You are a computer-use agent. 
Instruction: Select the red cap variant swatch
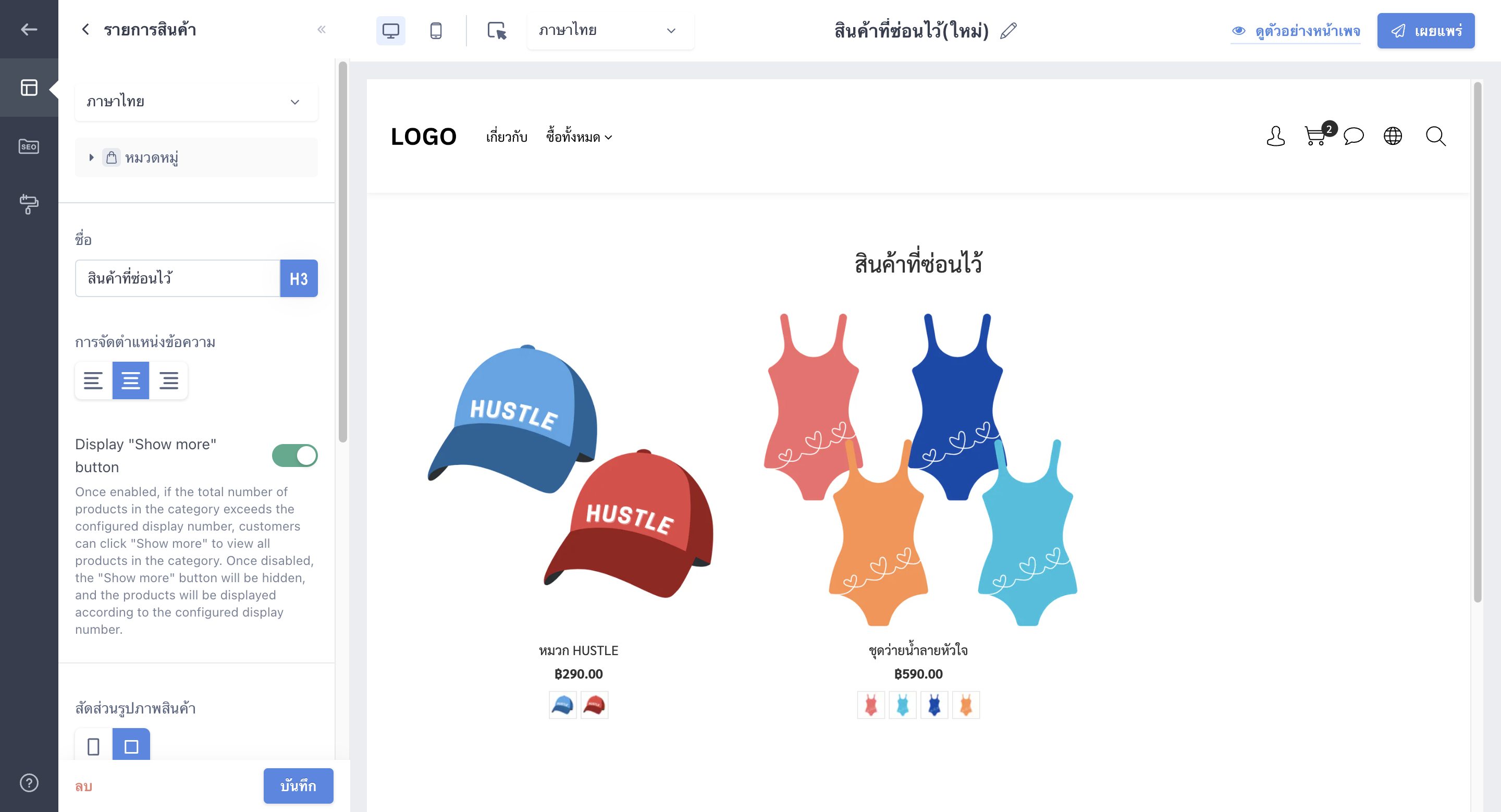point(594,705)
